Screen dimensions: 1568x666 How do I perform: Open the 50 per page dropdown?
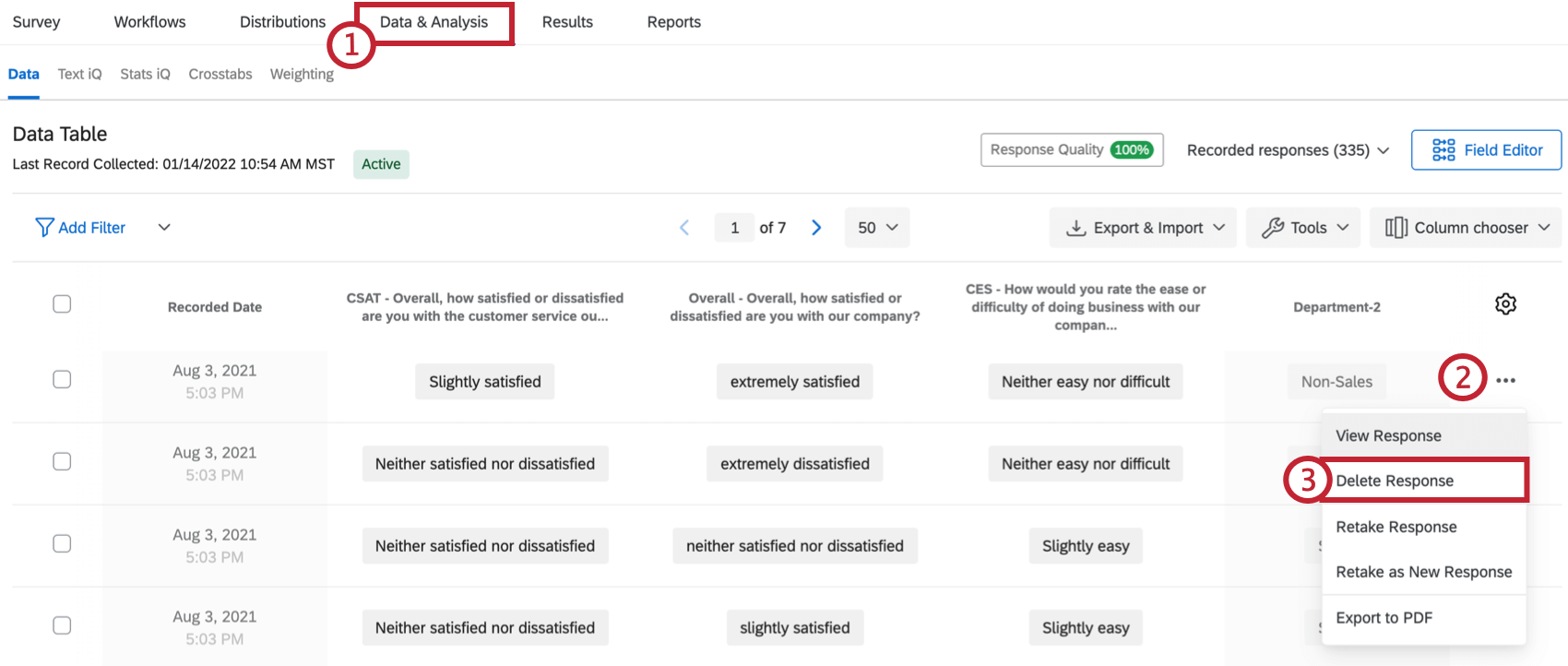click(x=877, y=228)
